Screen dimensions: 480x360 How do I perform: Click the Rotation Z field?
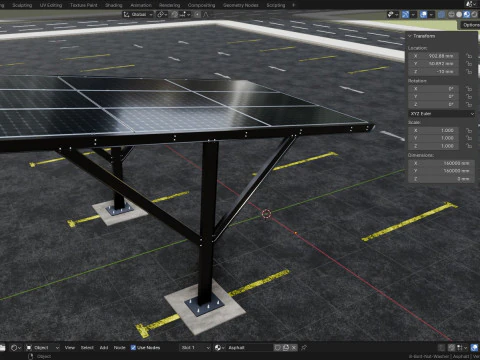(x=434, y=104)
